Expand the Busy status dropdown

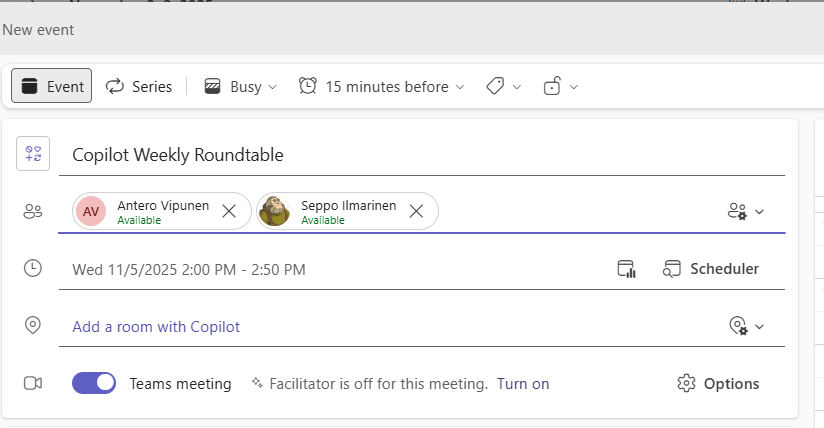tap(241, 86)
